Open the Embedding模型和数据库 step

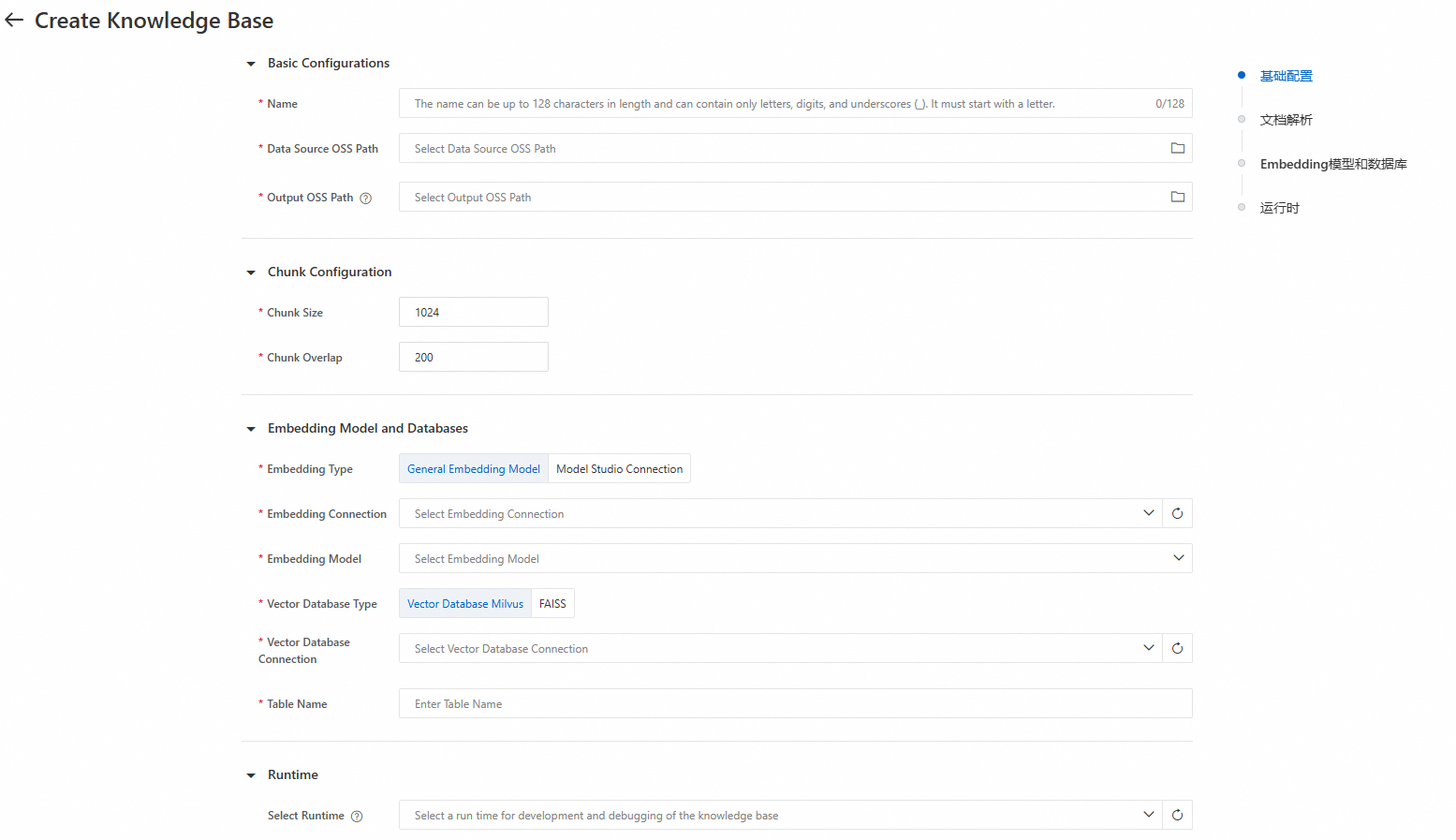coord(1333,163)
